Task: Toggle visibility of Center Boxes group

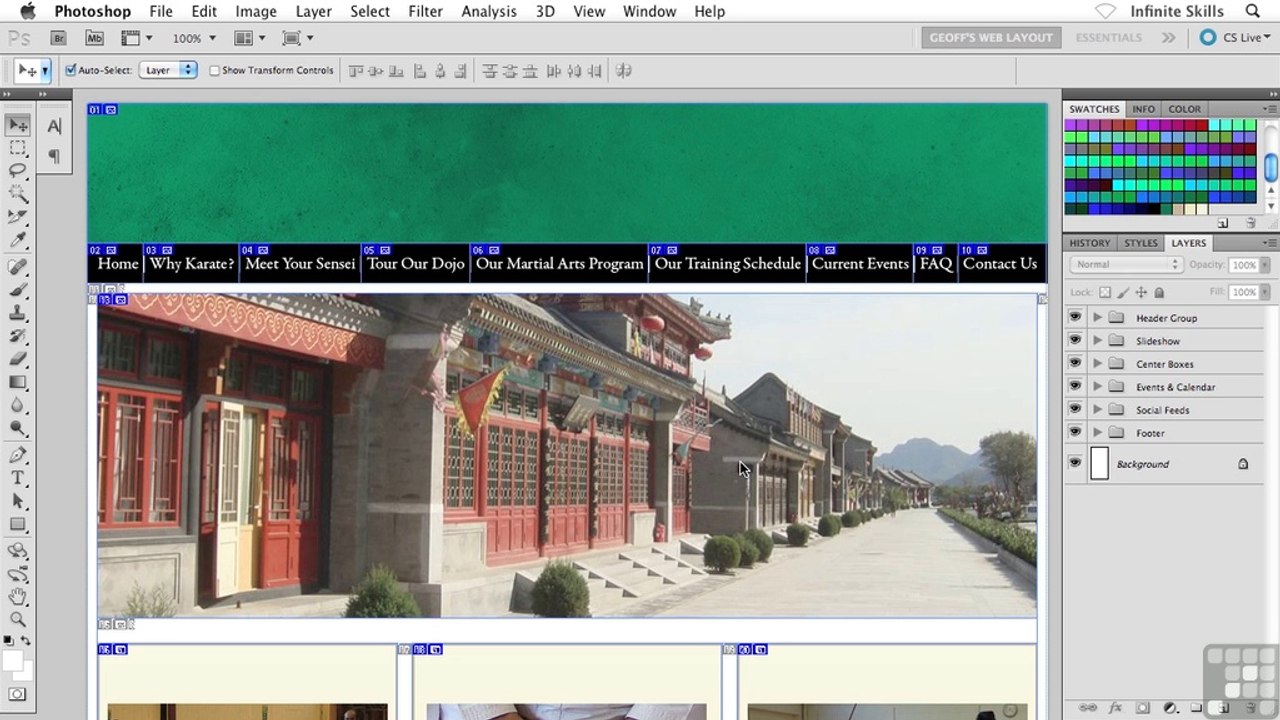Action: (x=1075, y=364)
